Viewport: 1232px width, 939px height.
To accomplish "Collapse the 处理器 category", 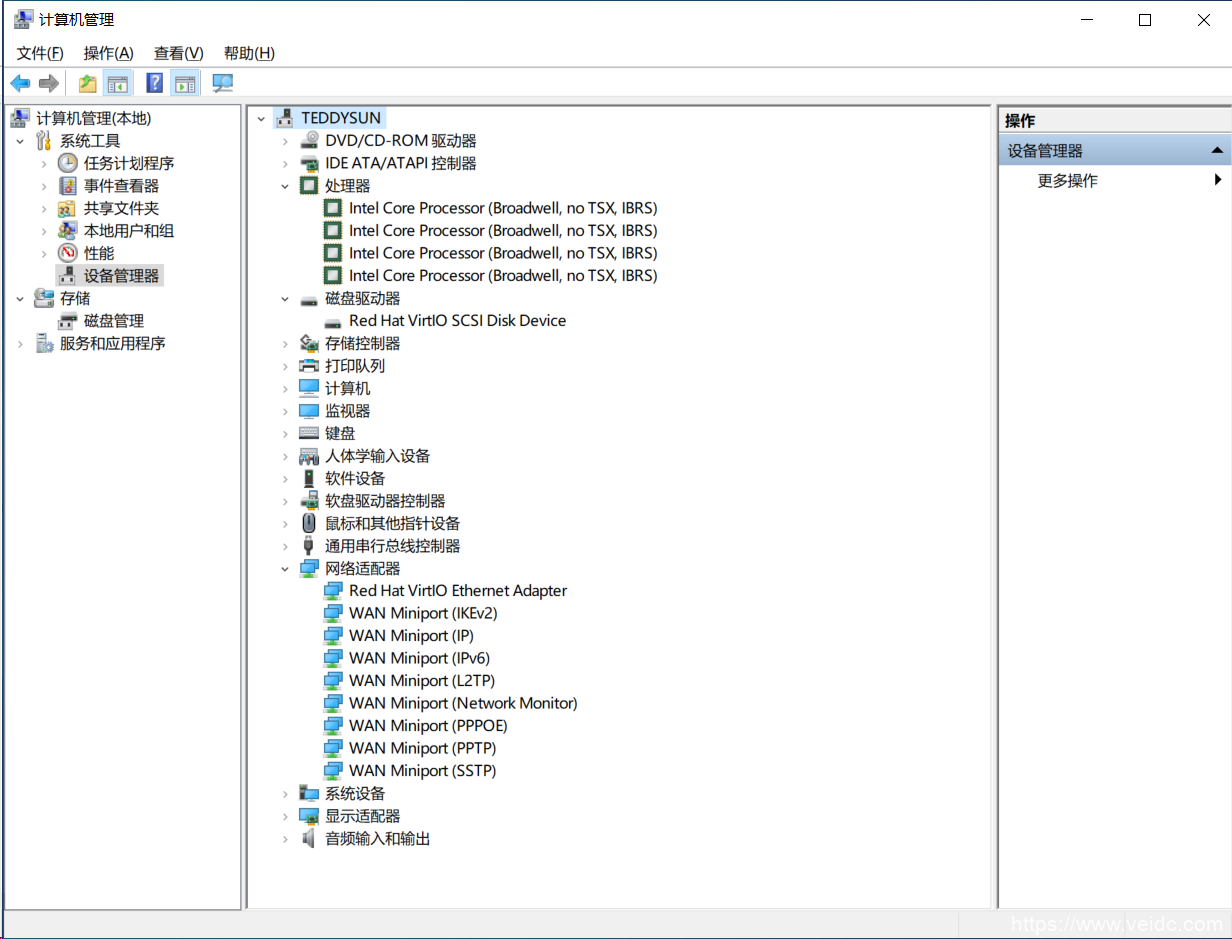I will pos(285,186).
